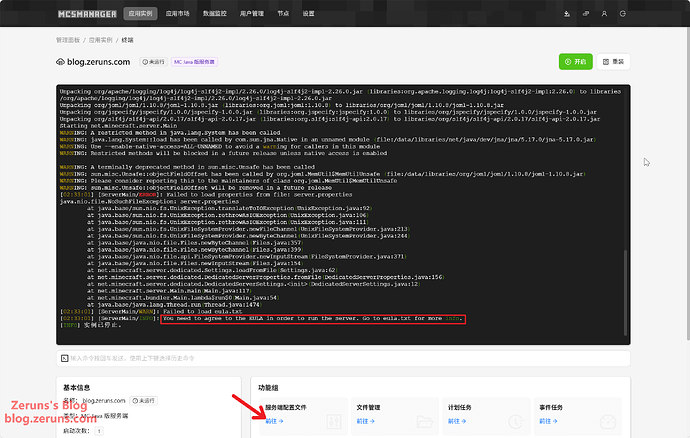Open the user account icon

pyautogui.click(x=604, y=14)
